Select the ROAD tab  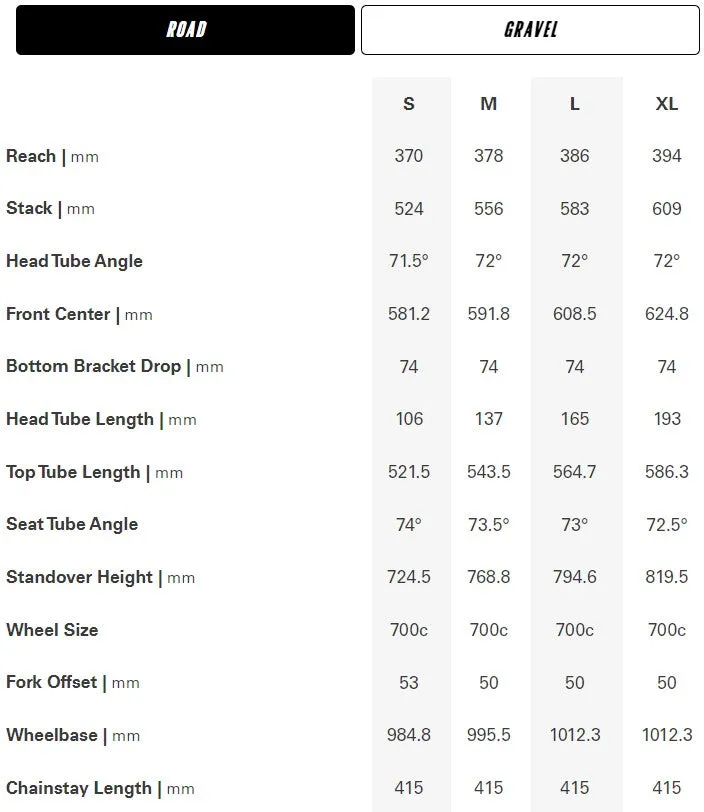[185, 30]
